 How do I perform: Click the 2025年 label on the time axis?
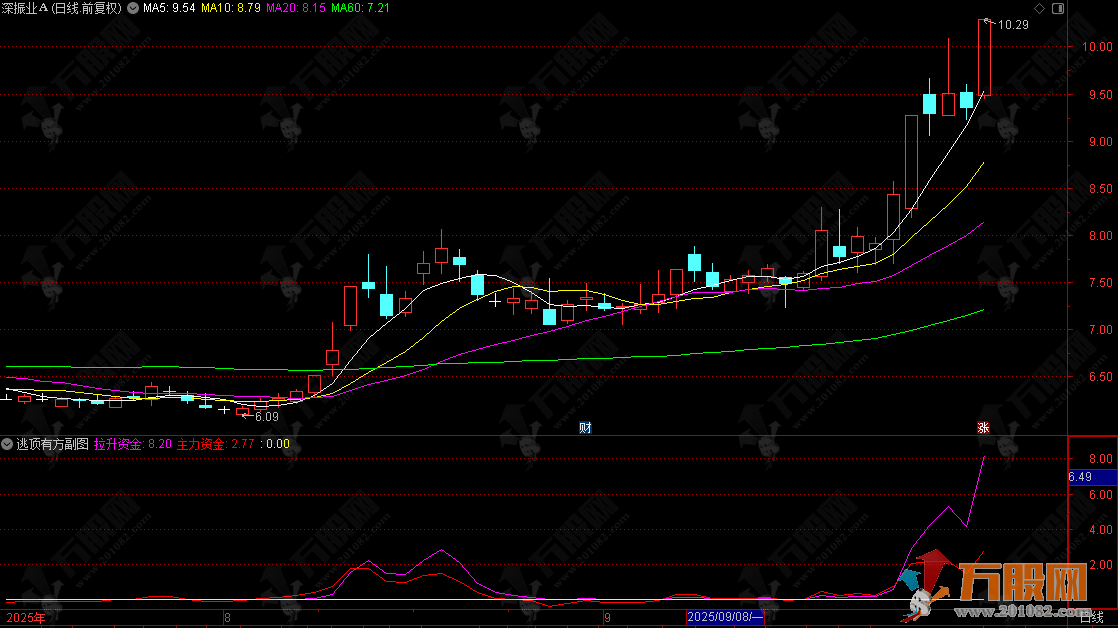coord(25,618)
